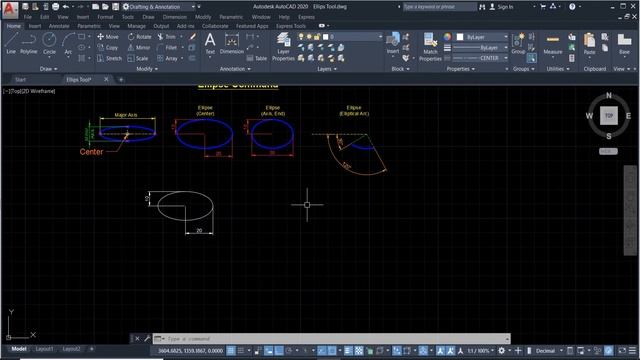Click the Model tab
Viewport: 640px width, 360px height.
[x=19, y=349]
